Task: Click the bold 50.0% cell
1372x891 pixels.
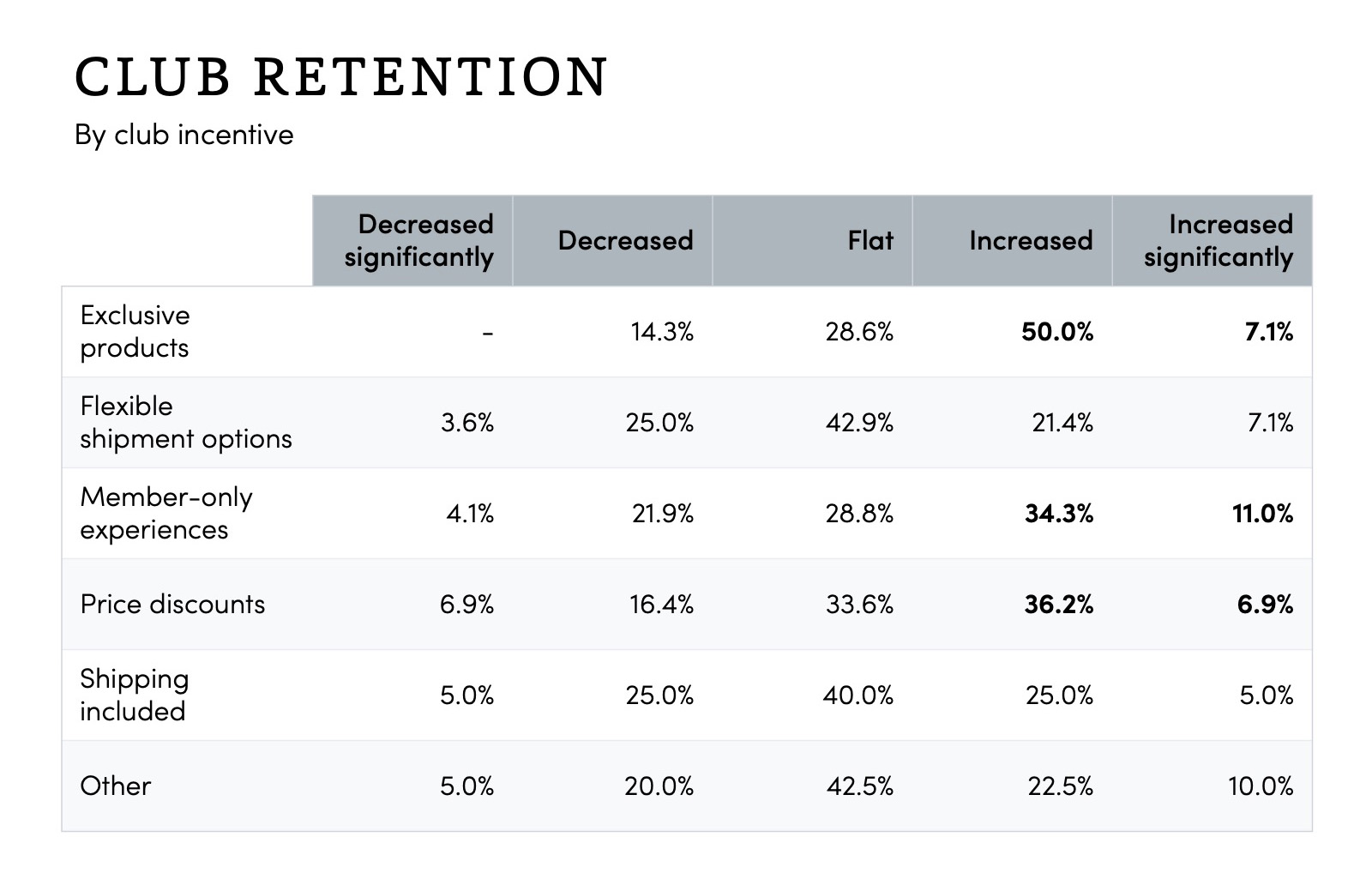Action: [x=1056, y=332]
